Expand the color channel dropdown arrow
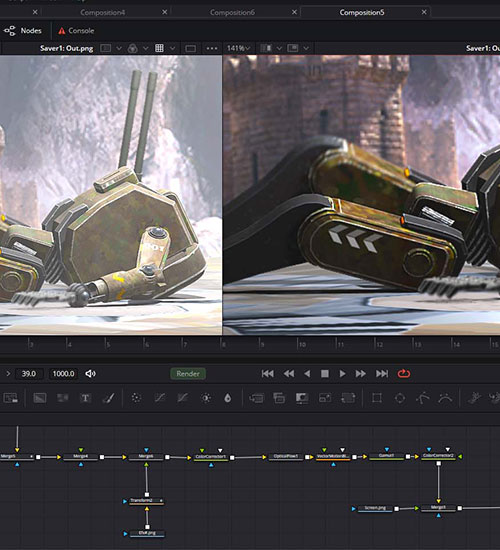 click(146, 48)
